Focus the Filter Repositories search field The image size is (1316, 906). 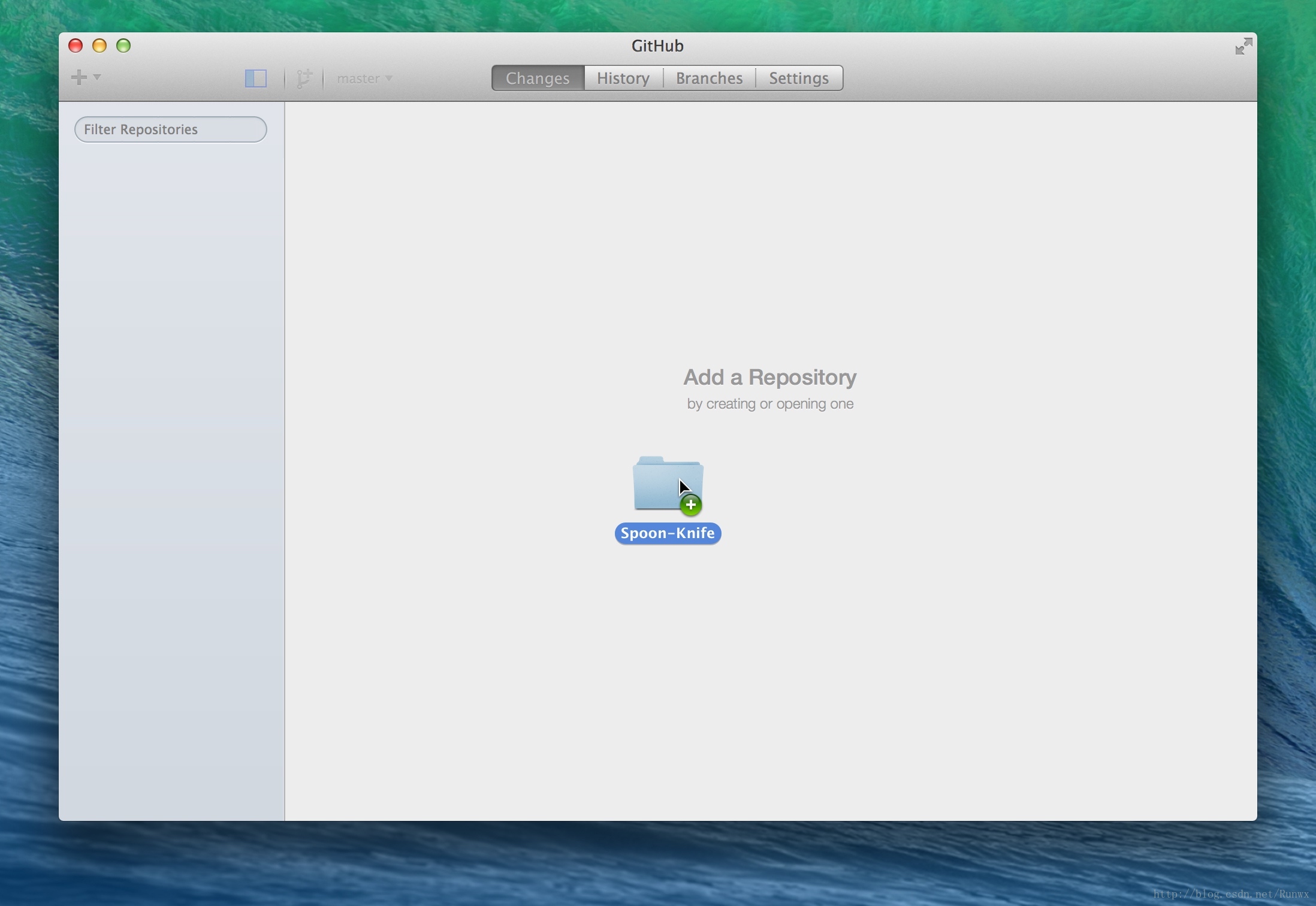click(171, 129)
